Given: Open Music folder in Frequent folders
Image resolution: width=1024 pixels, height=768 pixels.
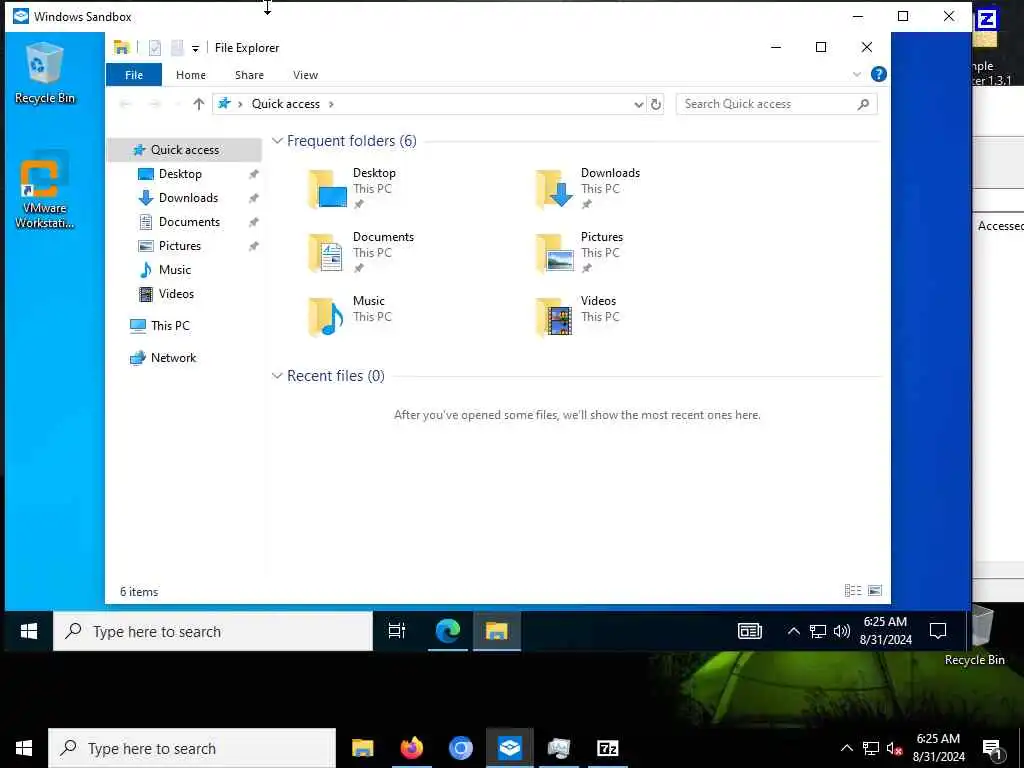Looking at the screenshot, I should pyautogui.click(x=350, y=316).
